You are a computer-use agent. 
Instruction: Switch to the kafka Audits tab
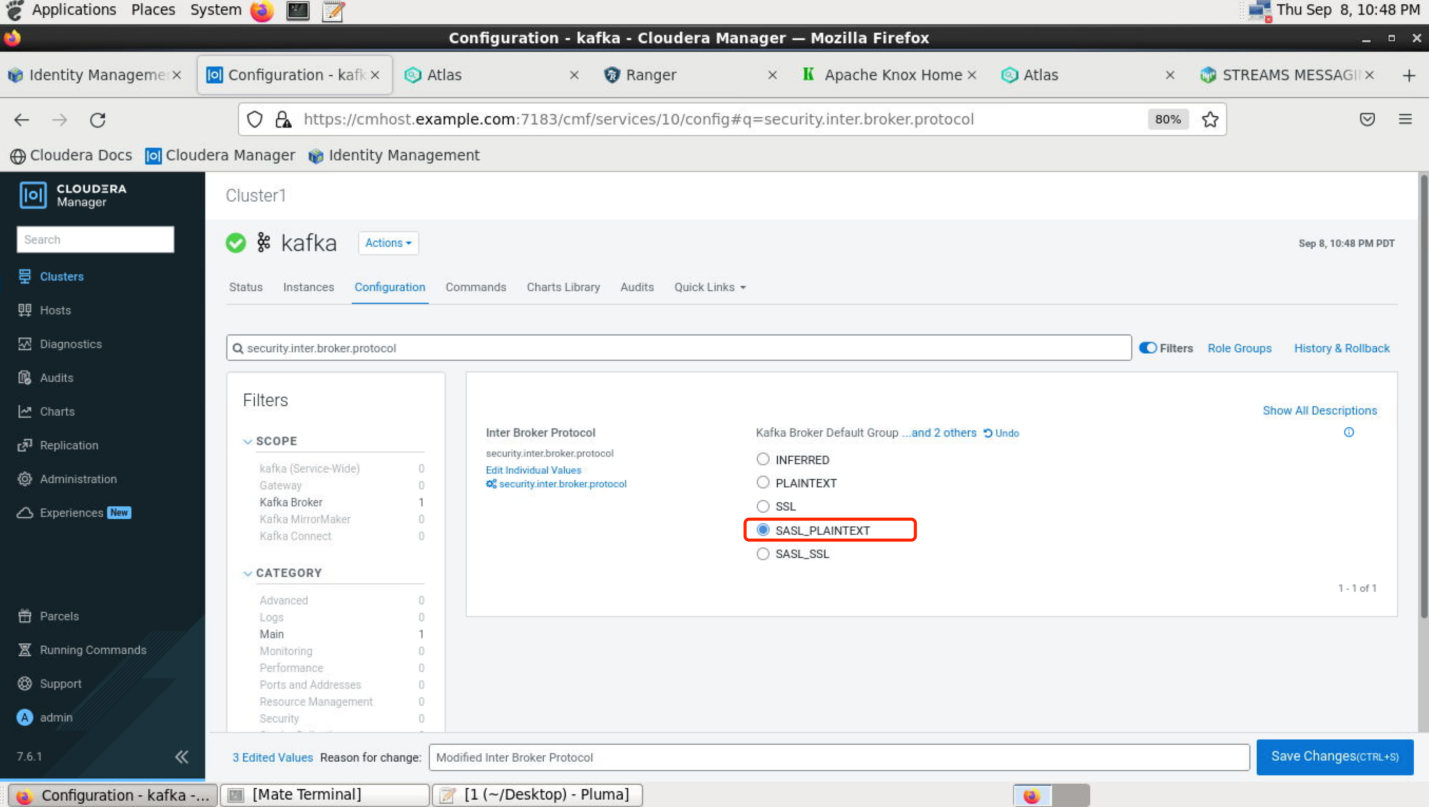[637, 288]
